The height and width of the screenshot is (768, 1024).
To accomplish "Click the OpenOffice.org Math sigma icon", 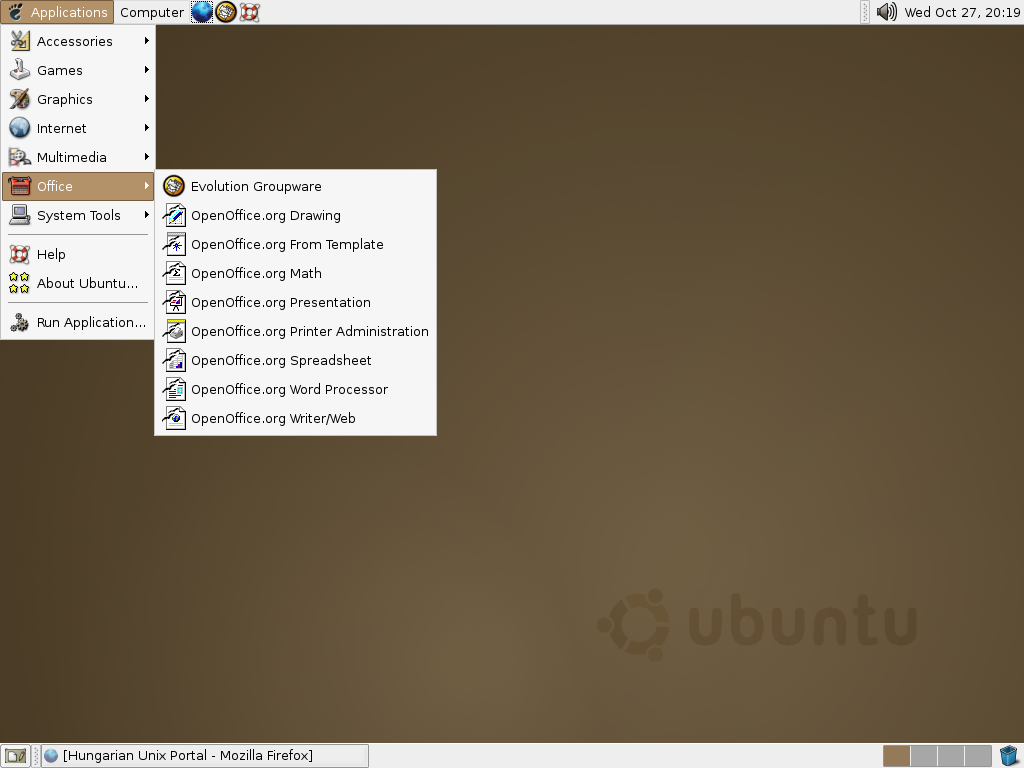I will tap(174, 273).
